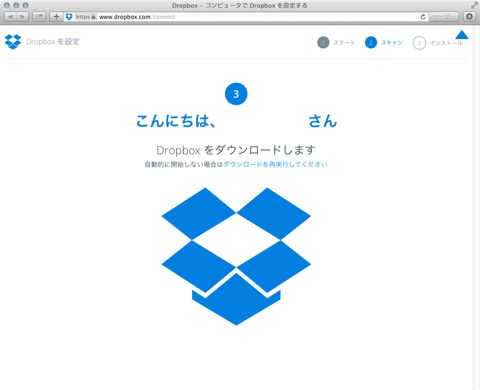Open the Share button in toolbar
480x390 pixels.
[39, 16]
